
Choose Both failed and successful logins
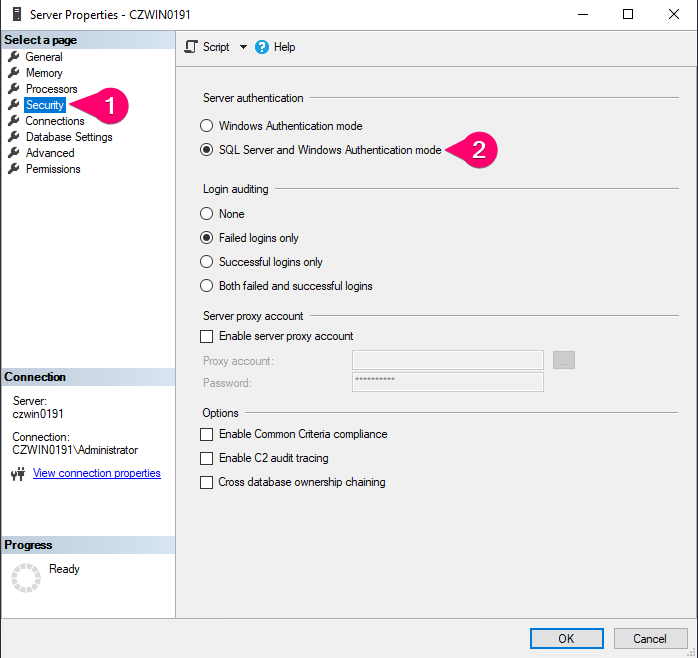point(206,286)
